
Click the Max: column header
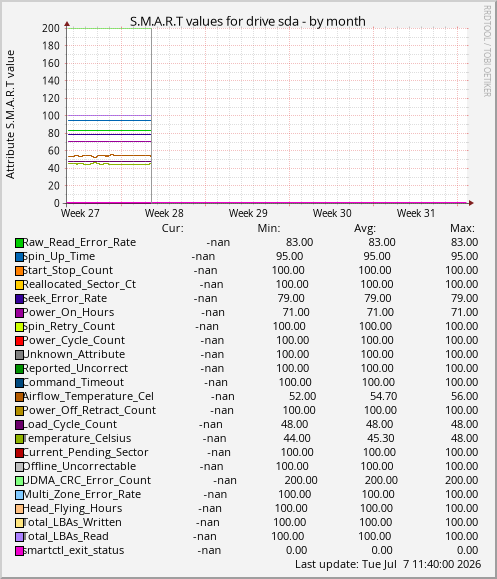(x=462, y=228)
